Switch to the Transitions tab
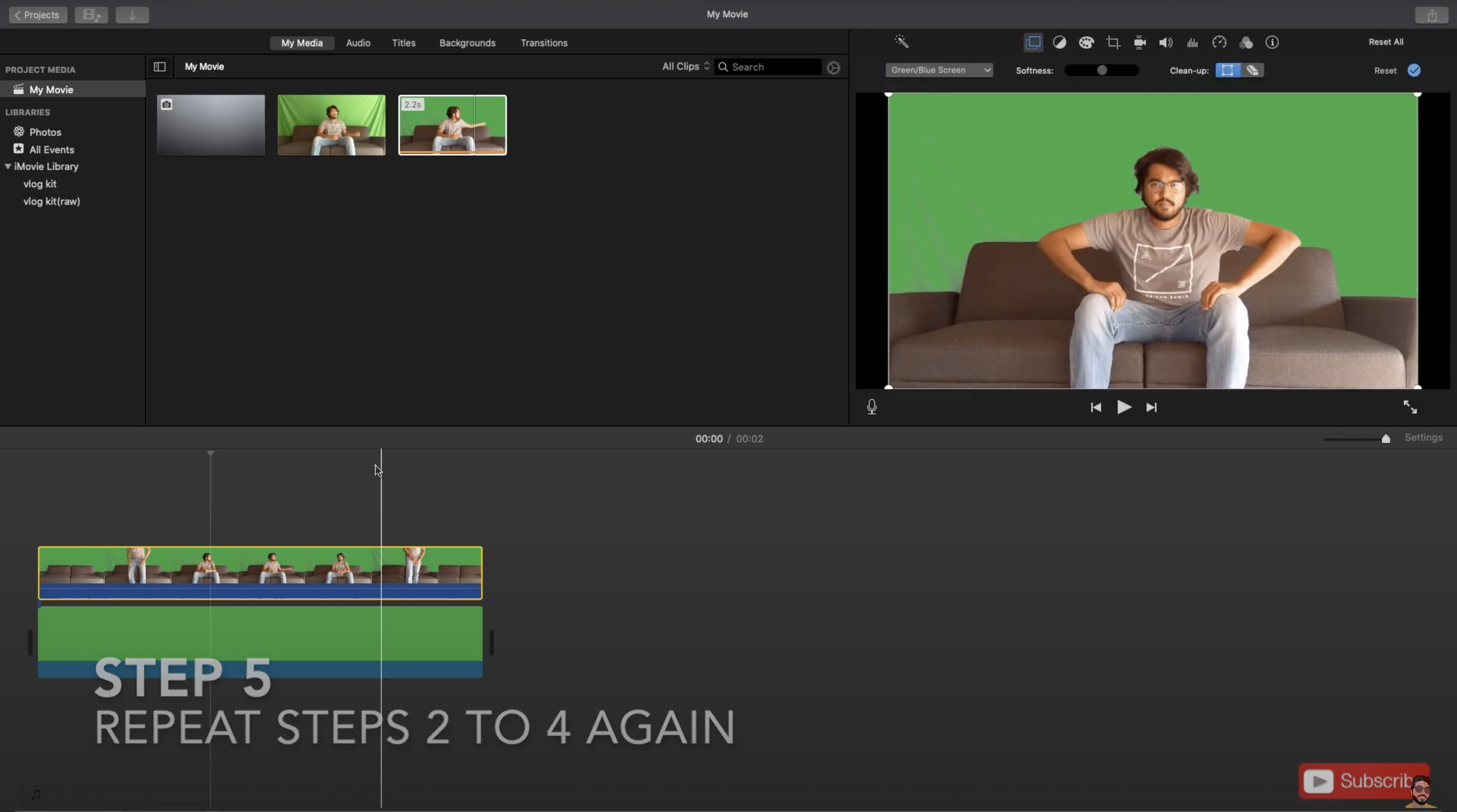The image size is (1457, 812). [544, 43]
